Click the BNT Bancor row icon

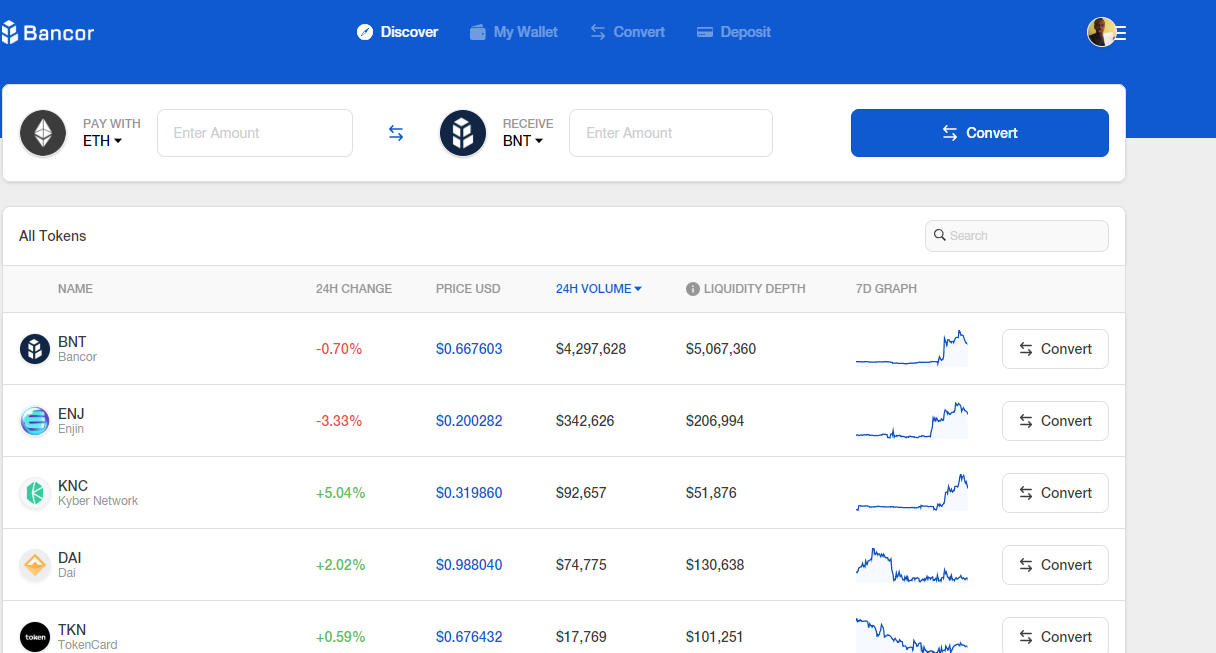35,349
